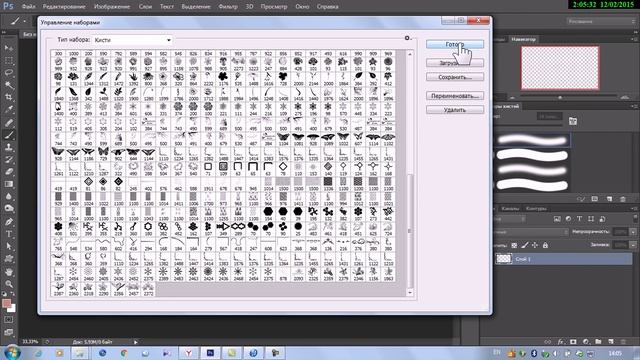The height and width of the screenshot is (360, 640).
Task: Switch to the Каналы tab
Action: [510, 209]
